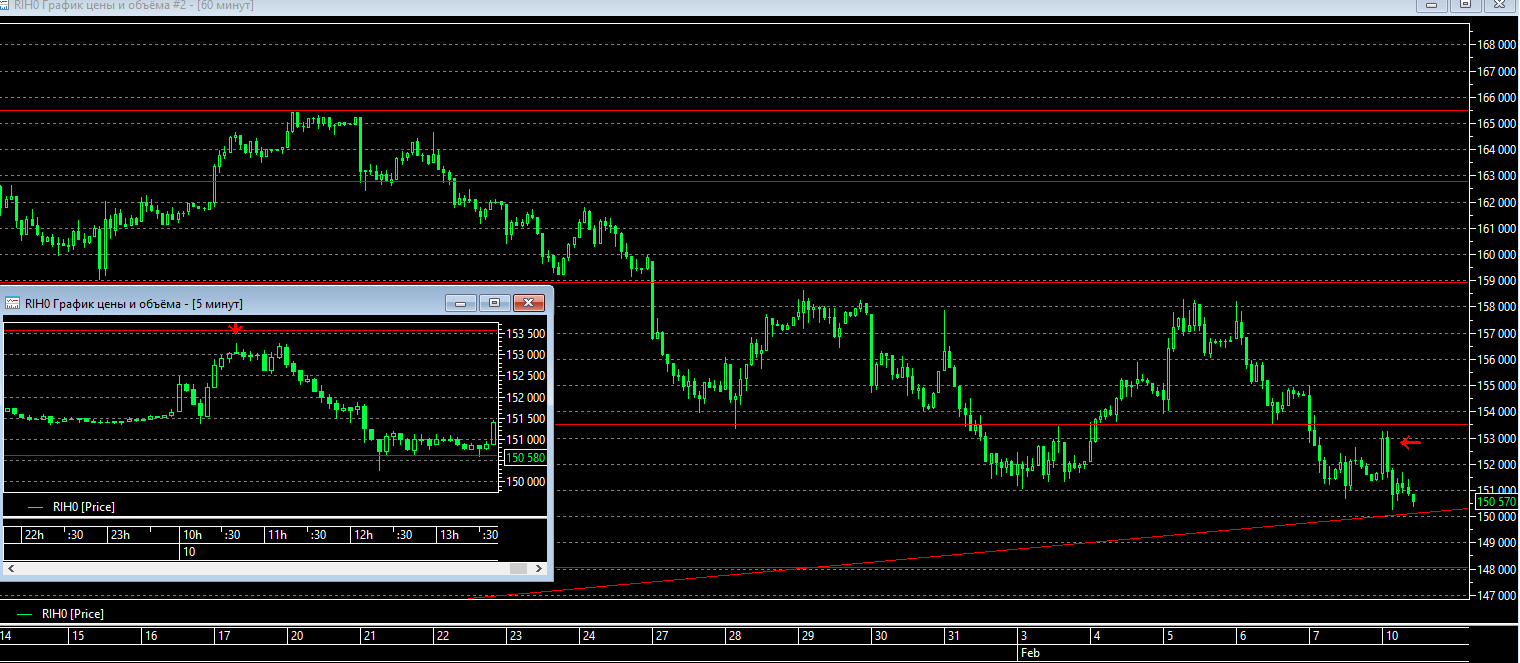Click the 12h time axis label
Viewport: 1520px width, 663px height.
tap(363, 535)
